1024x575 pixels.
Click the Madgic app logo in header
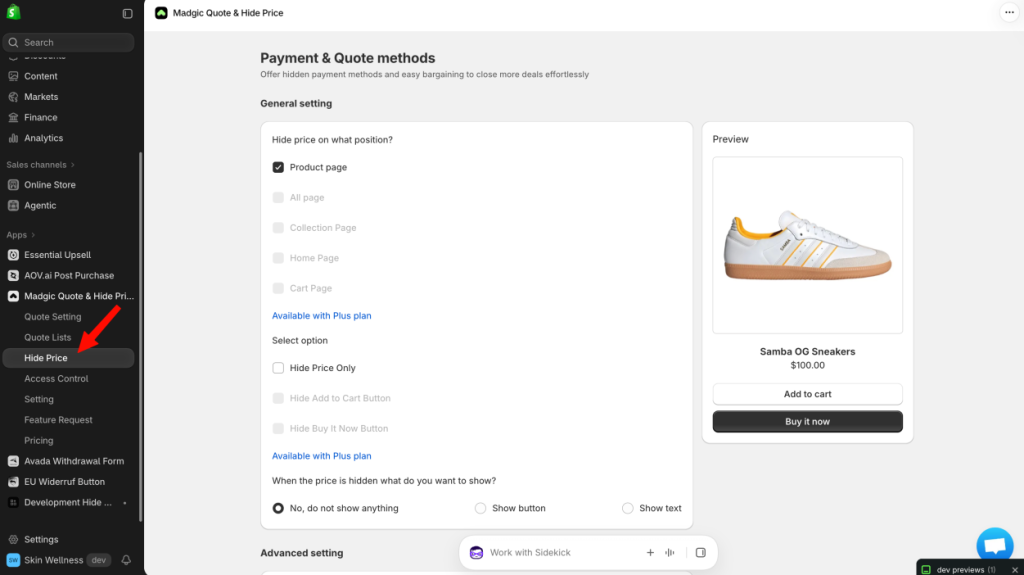click(161, 13)
